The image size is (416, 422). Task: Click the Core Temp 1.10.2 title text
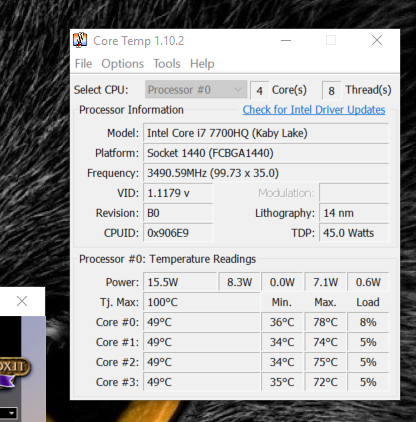click(x=139, y=41)
